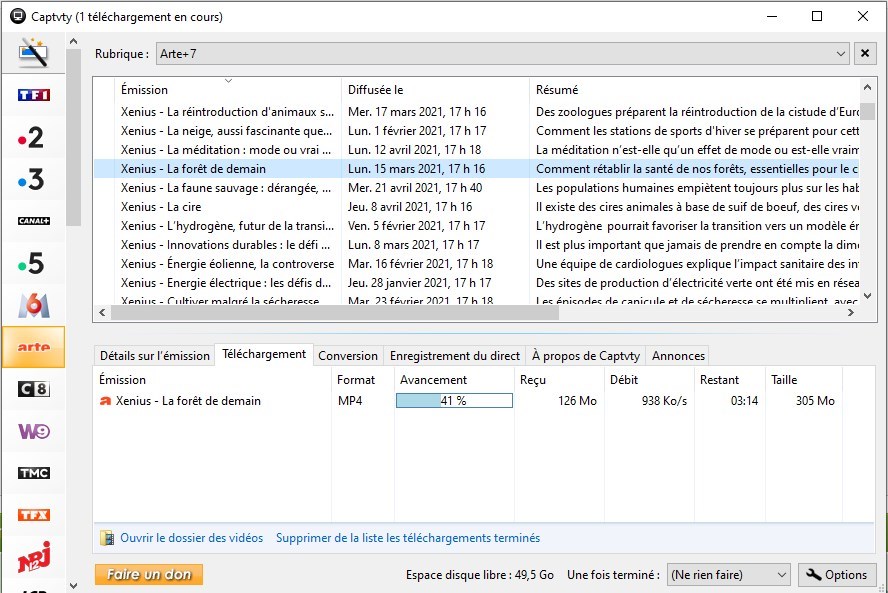Click the sort arrow above Émission column
Image resolution: width=888 pixels, height=593 pixels.
(x=228, y=80)
